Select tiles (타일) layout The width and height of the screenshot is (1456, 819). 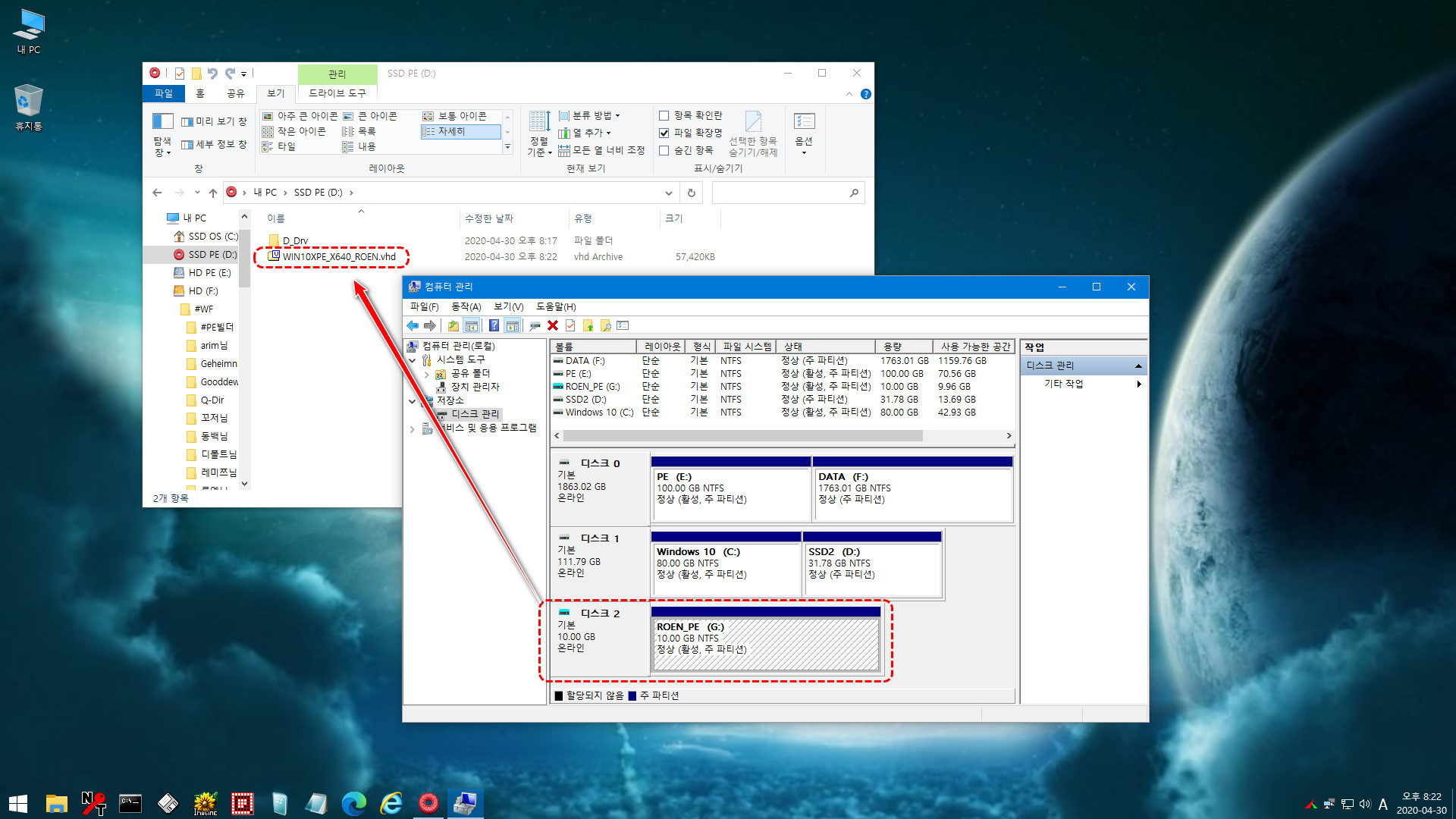(x=279, y=146)
